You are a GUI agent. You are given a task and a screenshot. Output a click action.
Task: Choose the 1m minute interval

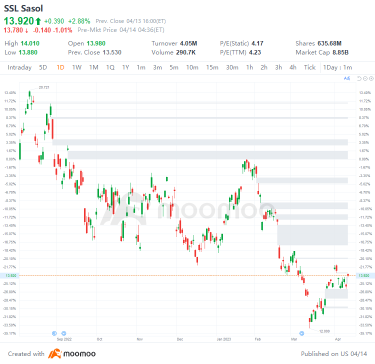pos(141,68)
